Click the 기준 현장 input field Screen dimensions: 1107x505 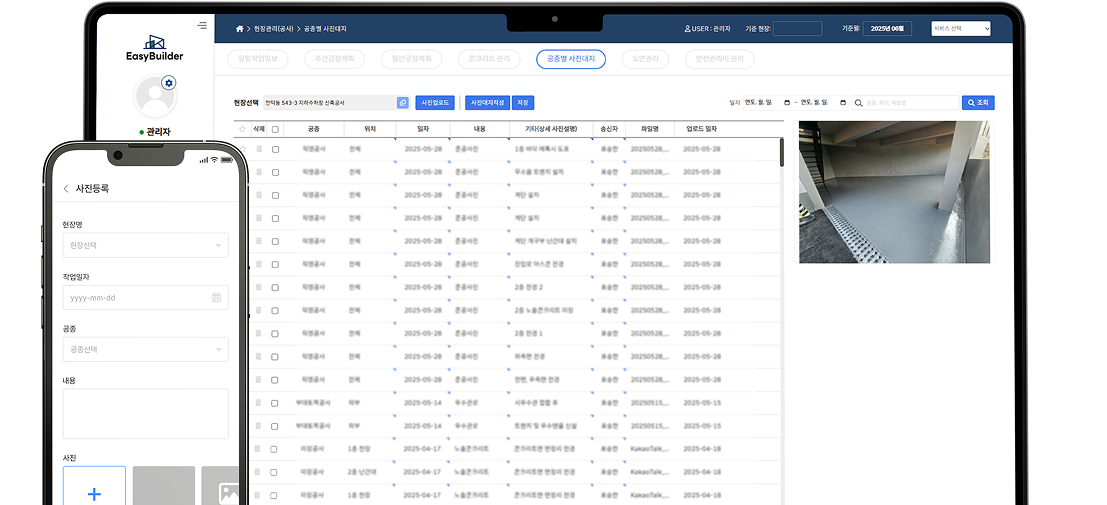[x=797, y=29]
